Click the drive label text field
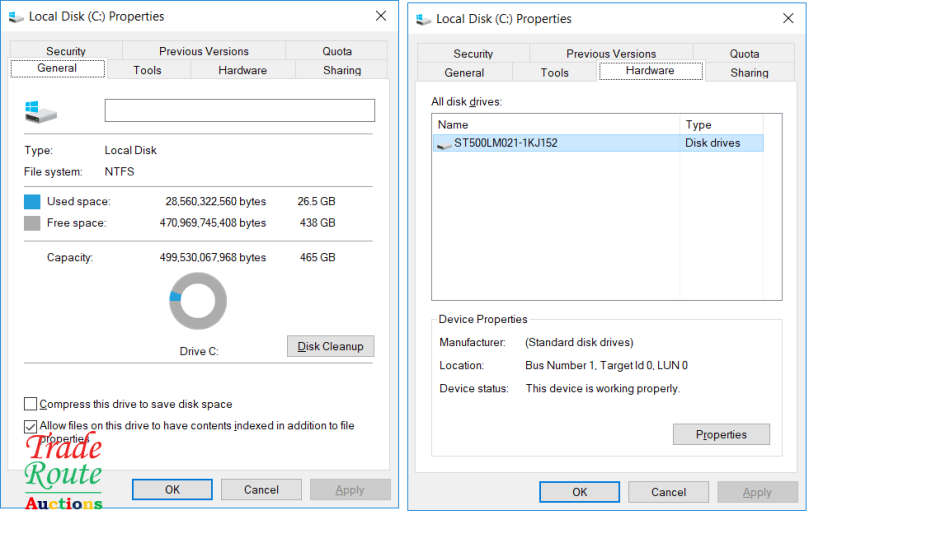The width and height of the screenshot is (950, 534). pos(239,111)
